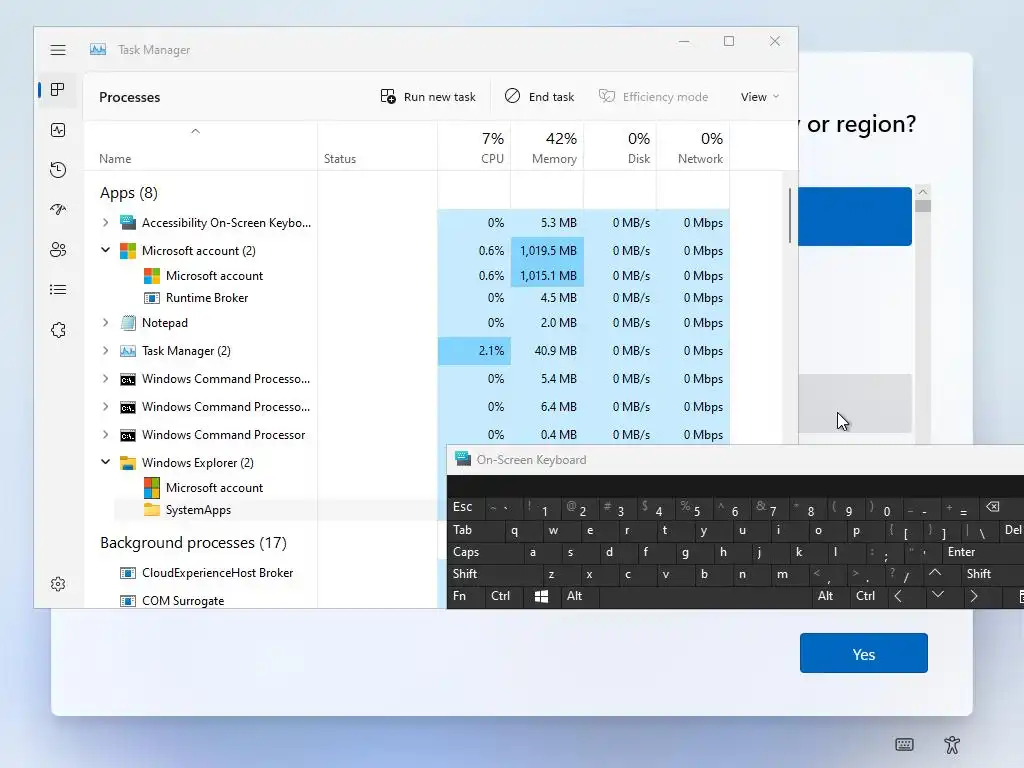
Task: Collapse the Microsoft account (2) group
Action: pyautogui.click(x=105, y=250)
